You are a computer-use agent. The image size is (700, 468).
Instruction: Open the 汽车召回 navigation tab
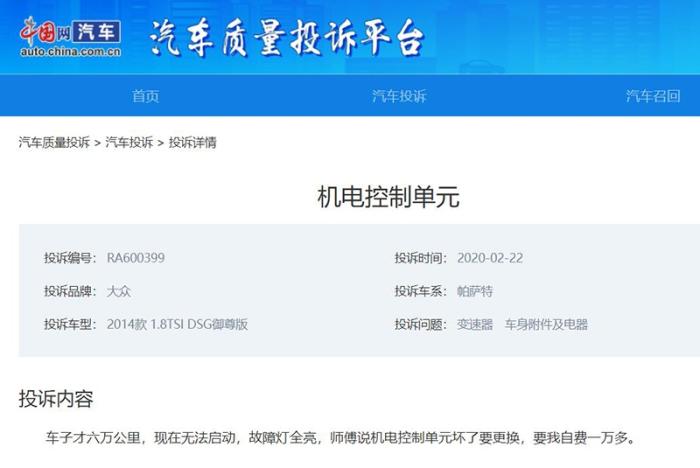653,96
